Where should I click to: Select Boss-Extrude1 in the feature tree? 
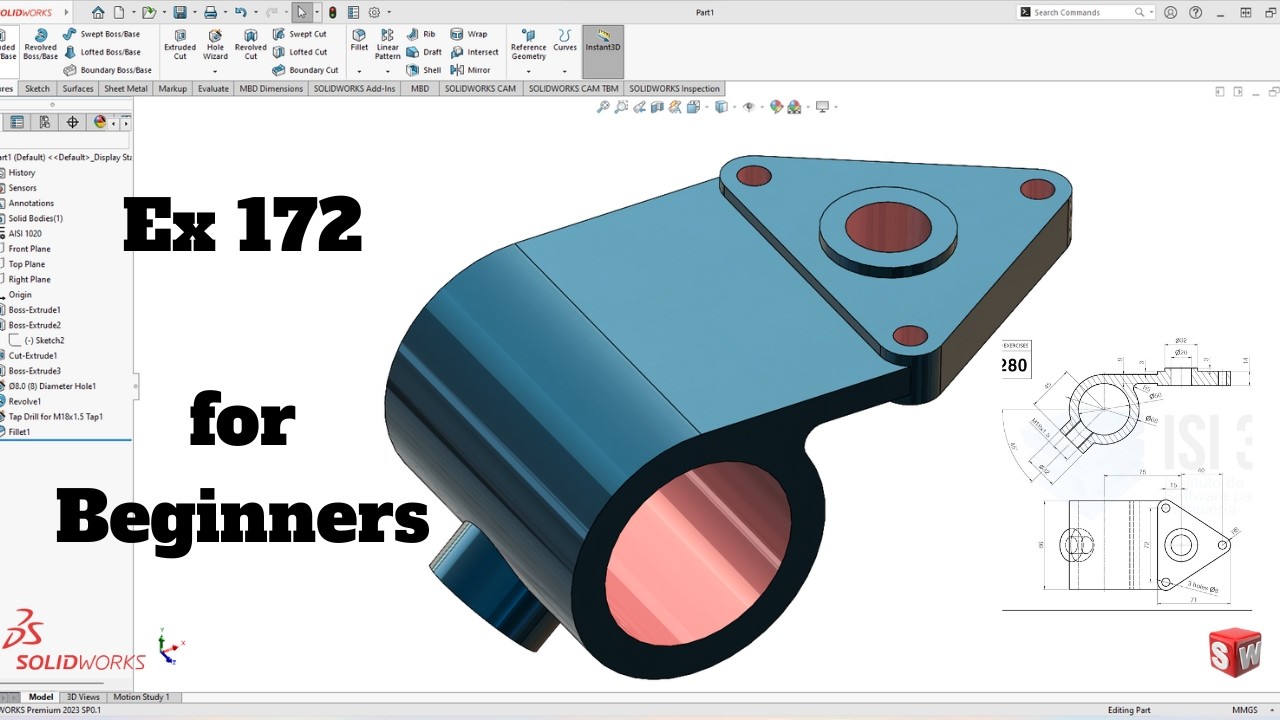point(34,310)
